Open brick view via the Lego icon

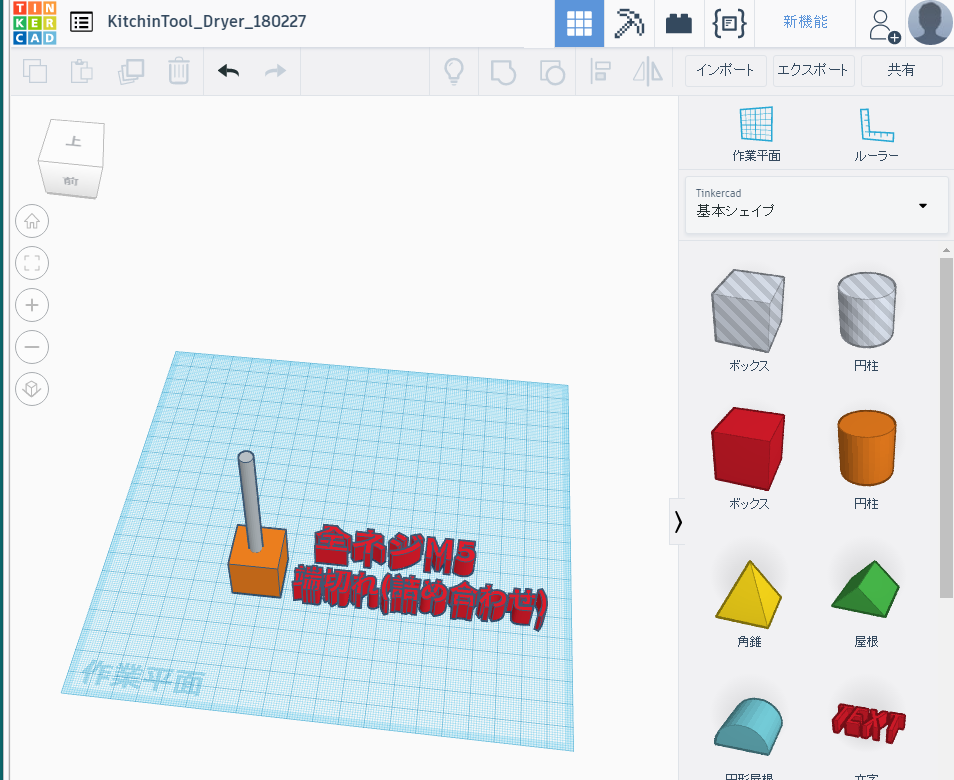click(679, 22)
